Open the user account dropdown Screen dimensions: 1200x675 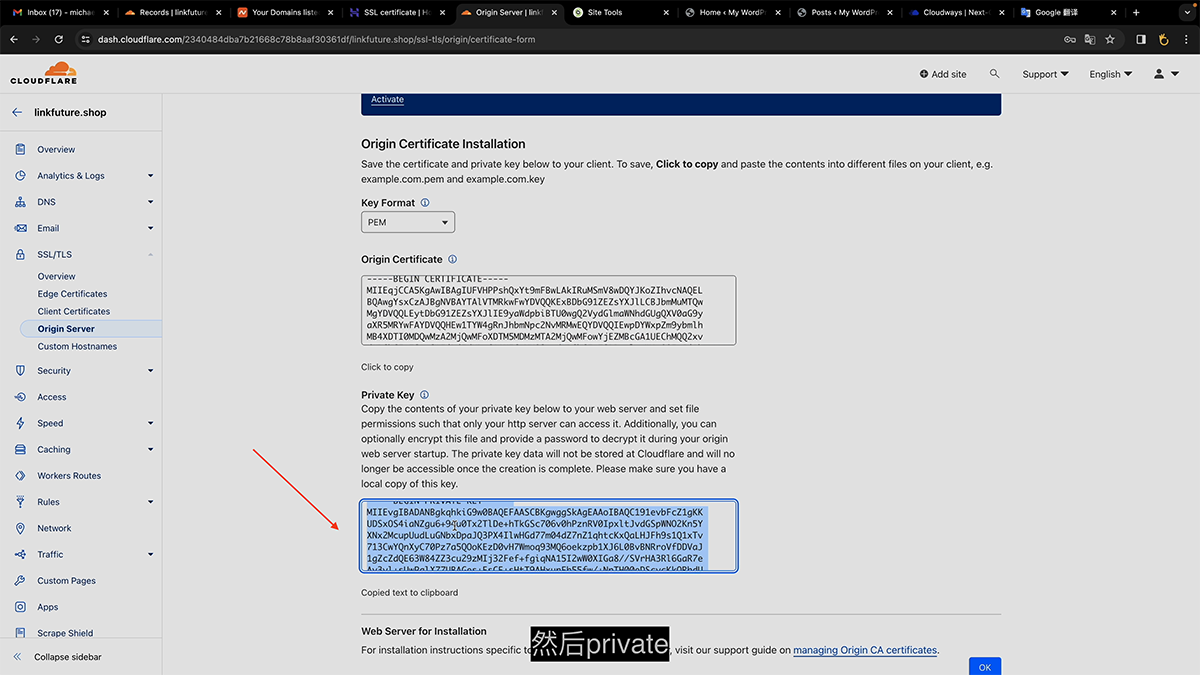(x=1165, y=74)
